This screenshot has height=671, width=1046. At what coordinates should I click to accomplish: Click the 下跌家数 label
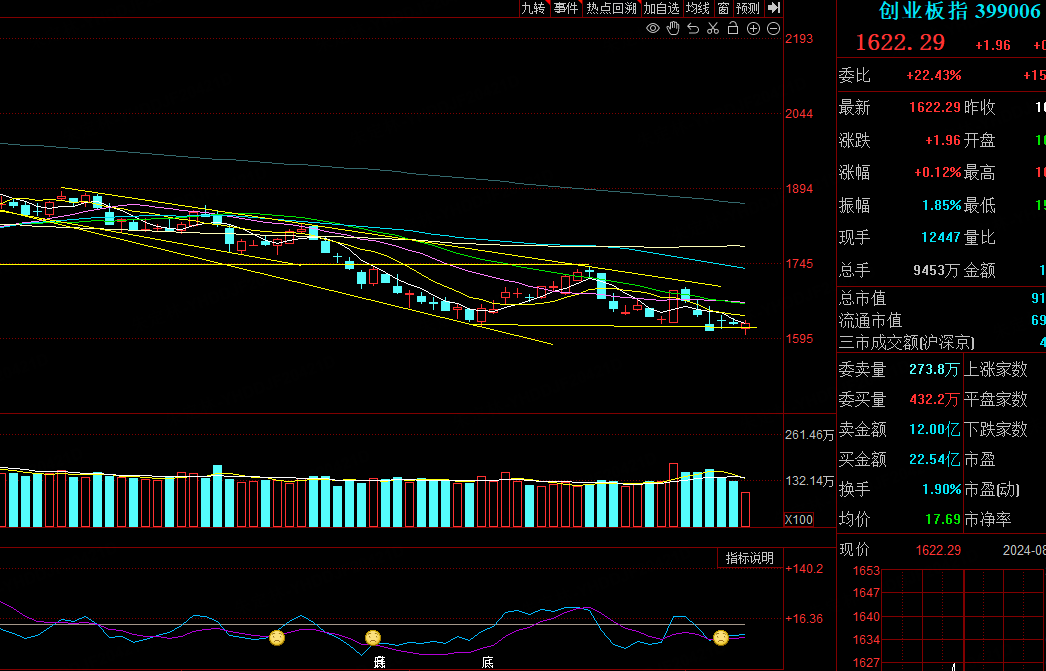click(x=995, y=430)
